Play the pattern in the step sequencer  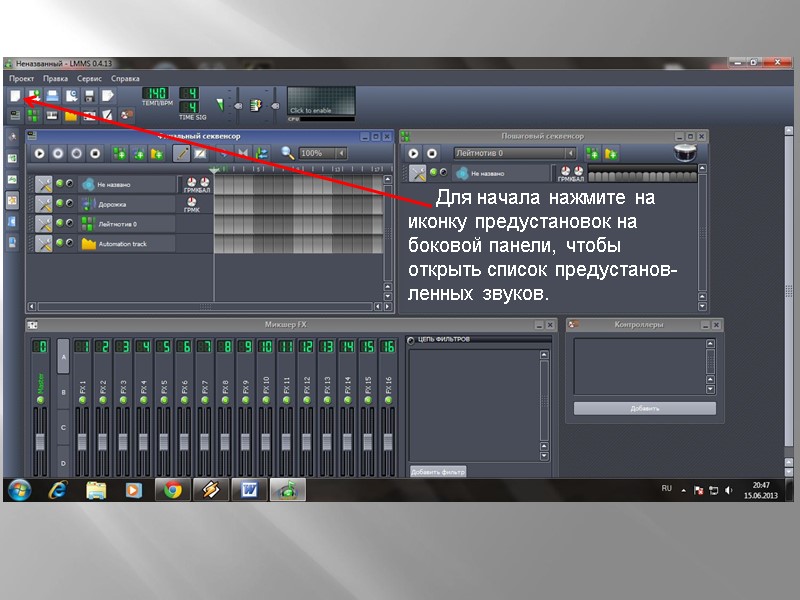pos(413,153)
